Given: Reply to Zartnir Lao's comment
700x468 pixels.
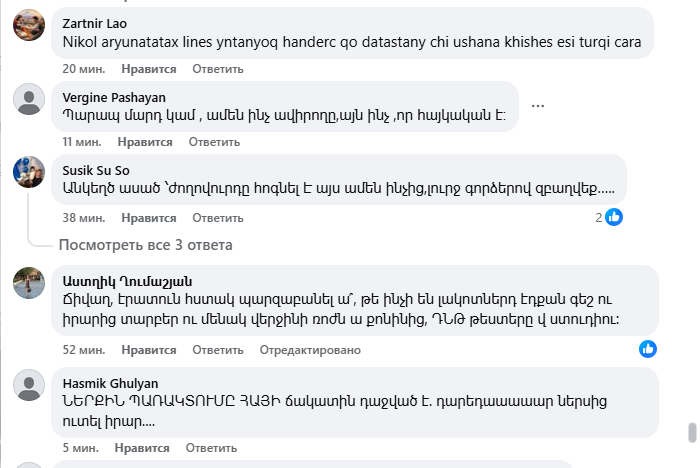Looking at the screenshot, I should (x=218, y=69).
